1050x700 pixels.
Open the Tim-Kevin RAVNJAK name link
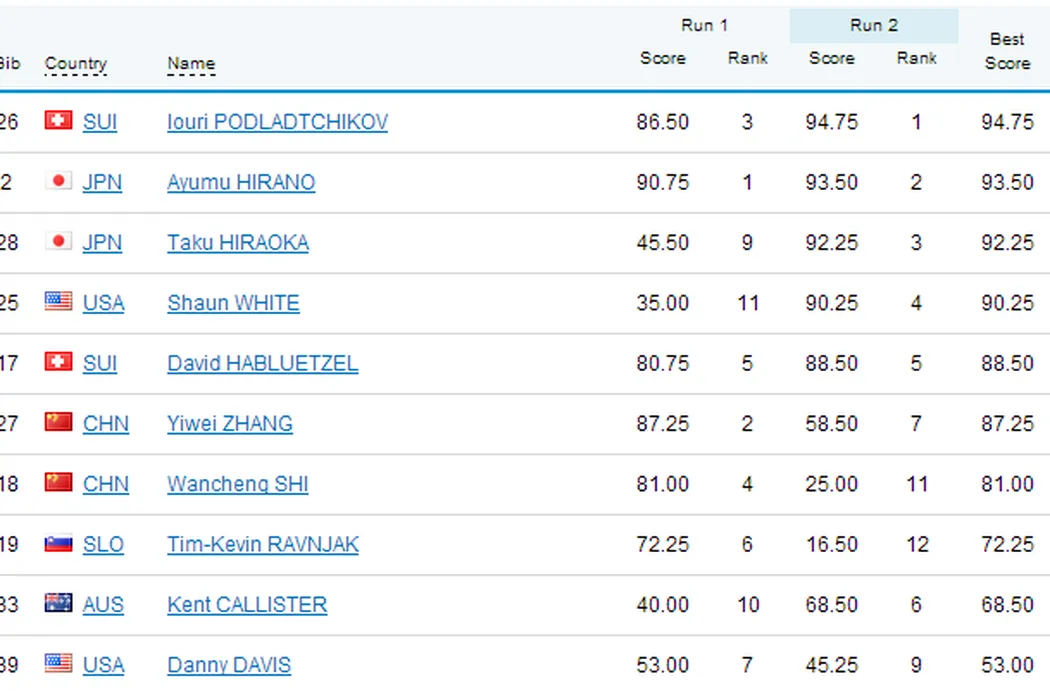(x=262, y=544)
